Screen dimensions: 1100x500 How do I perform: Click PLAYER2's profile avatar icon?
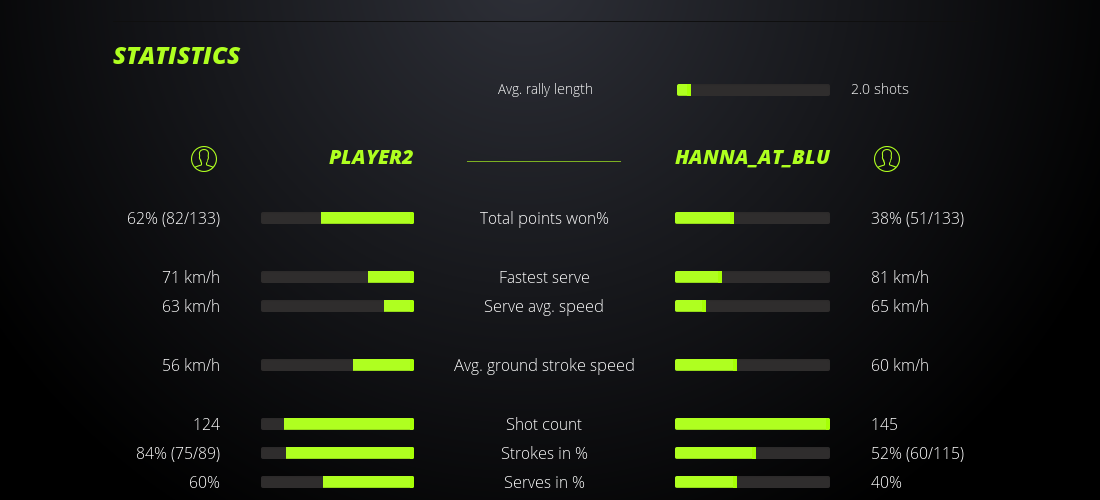[x=203, y=158]
